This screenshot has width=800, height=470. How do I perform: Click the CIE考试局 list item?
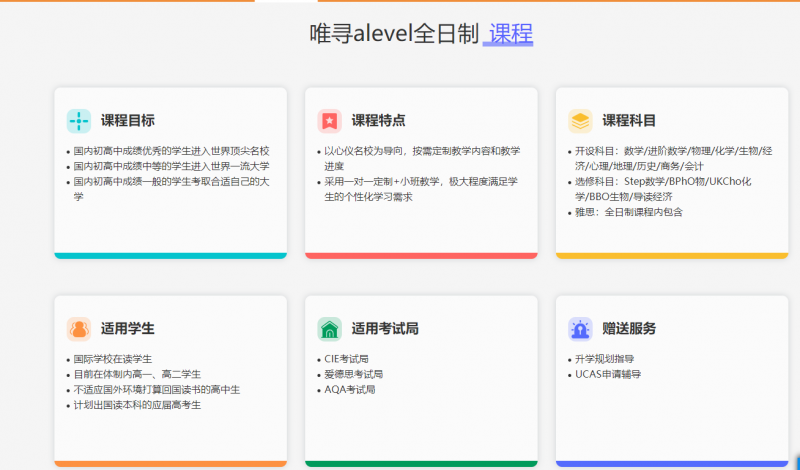(346, 359)
